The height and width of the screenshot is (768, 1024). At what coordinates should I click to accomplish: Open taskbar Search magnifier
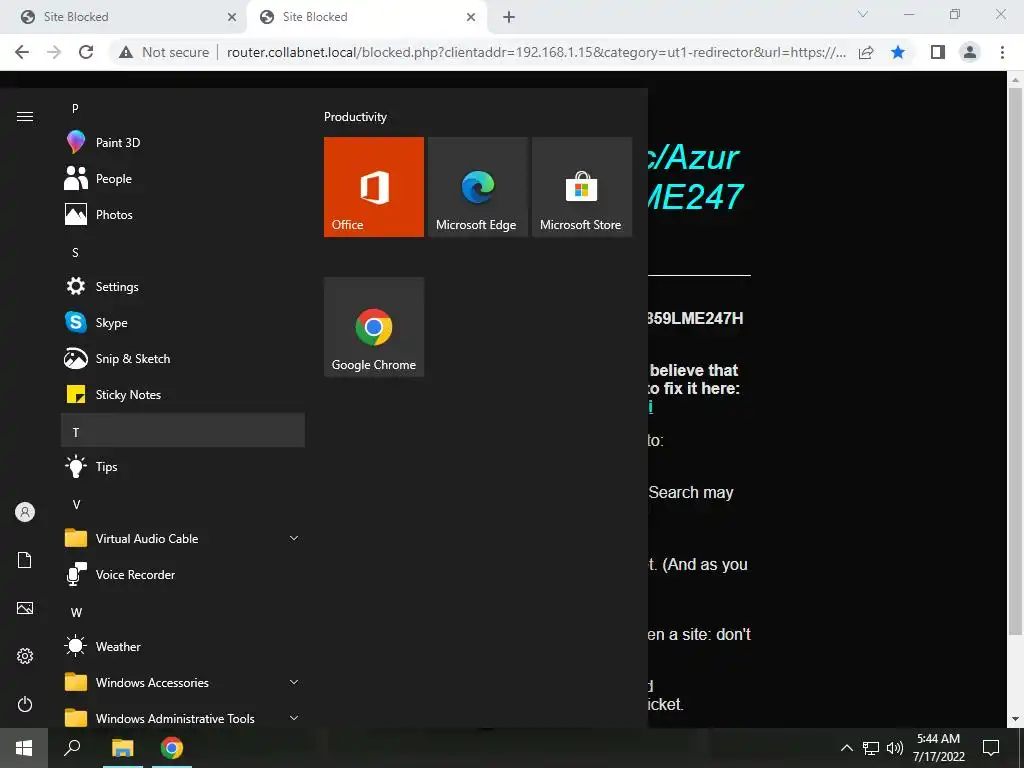(72, 748)
